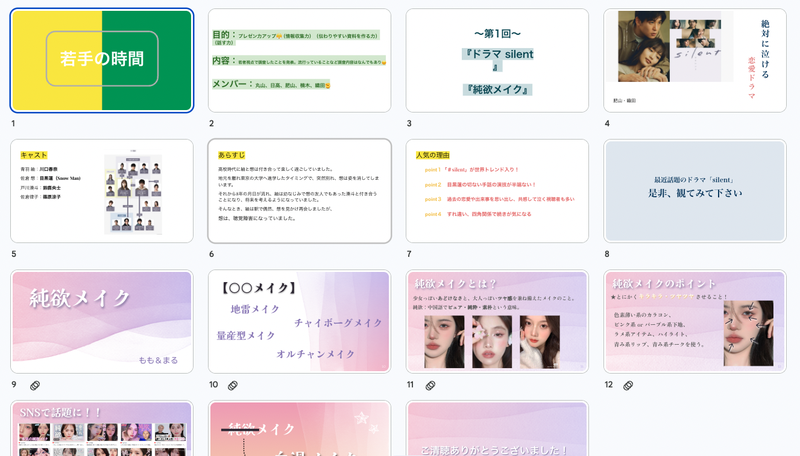Click the あらすじ heading on slide 6

(x=232, y=155)
